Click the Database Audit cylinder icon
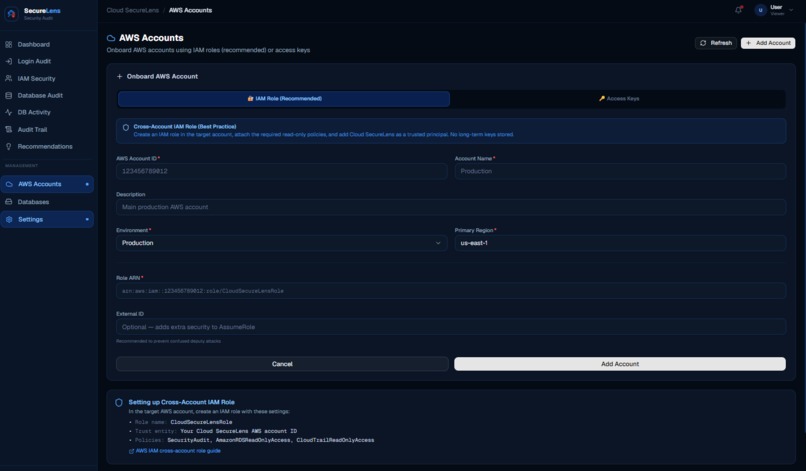This screenshot has width=806, height=471. 9,95
